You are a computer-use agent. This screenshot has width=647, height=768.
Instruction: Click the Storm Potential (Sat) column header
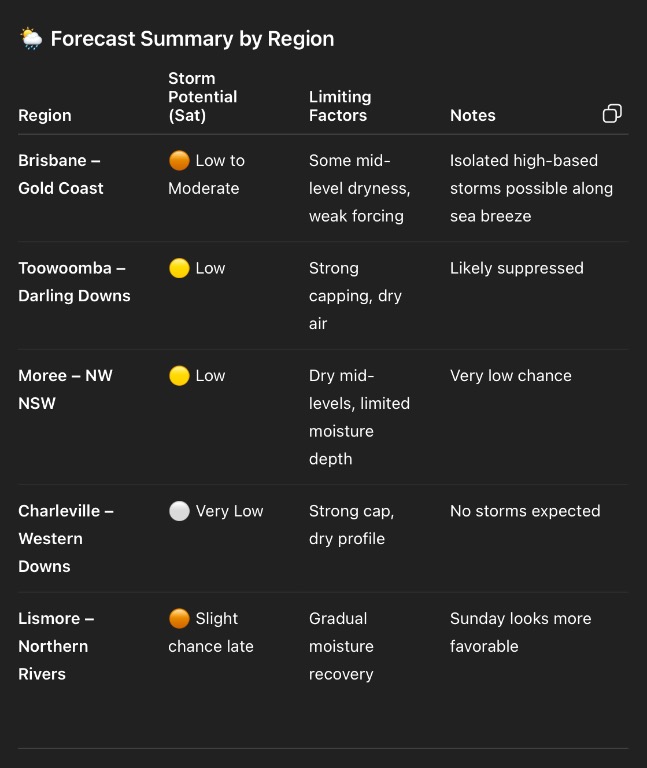(202, 97)
